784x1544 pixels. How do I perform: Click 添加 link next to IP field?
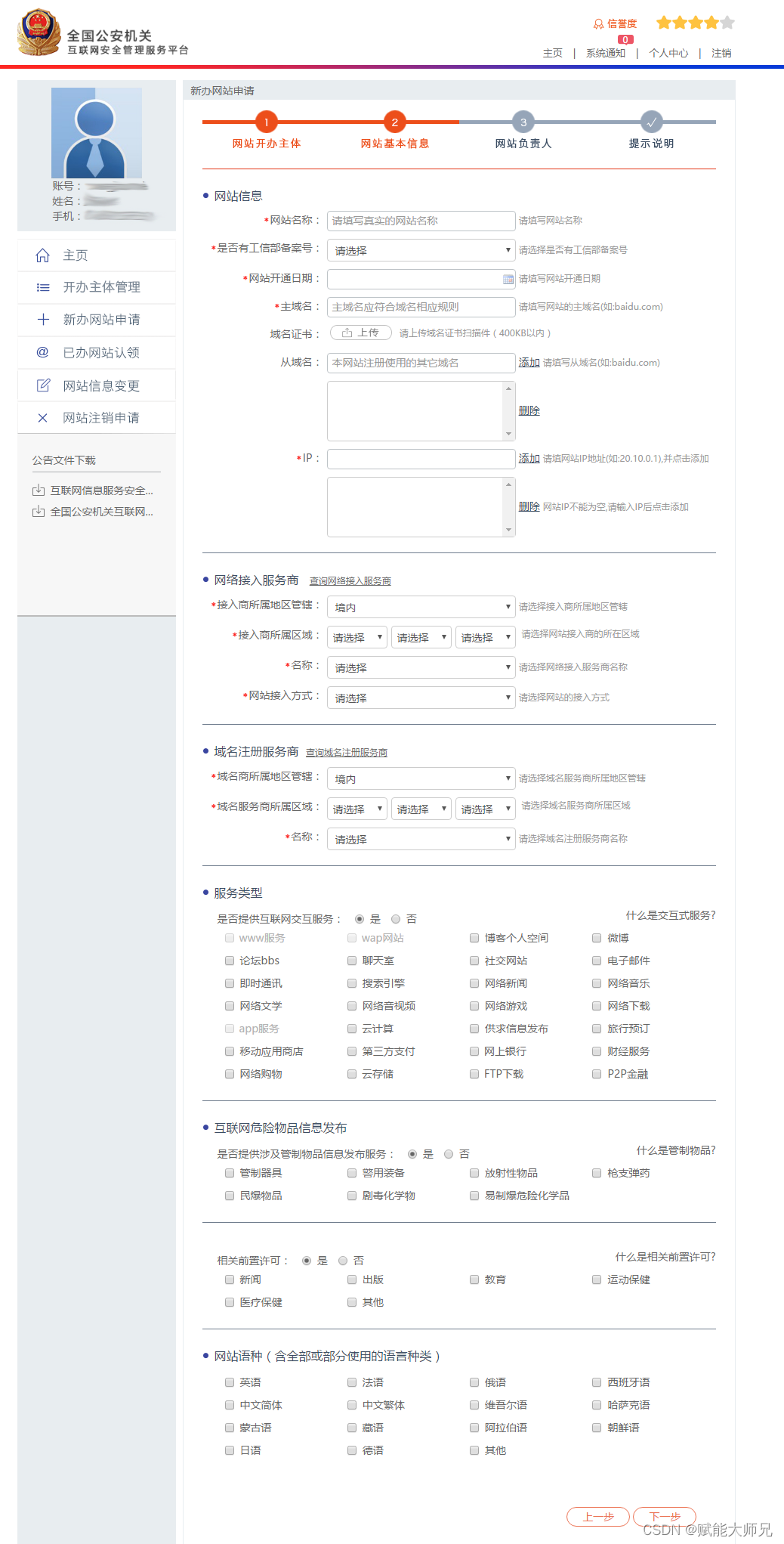click(x=529, y=459)
